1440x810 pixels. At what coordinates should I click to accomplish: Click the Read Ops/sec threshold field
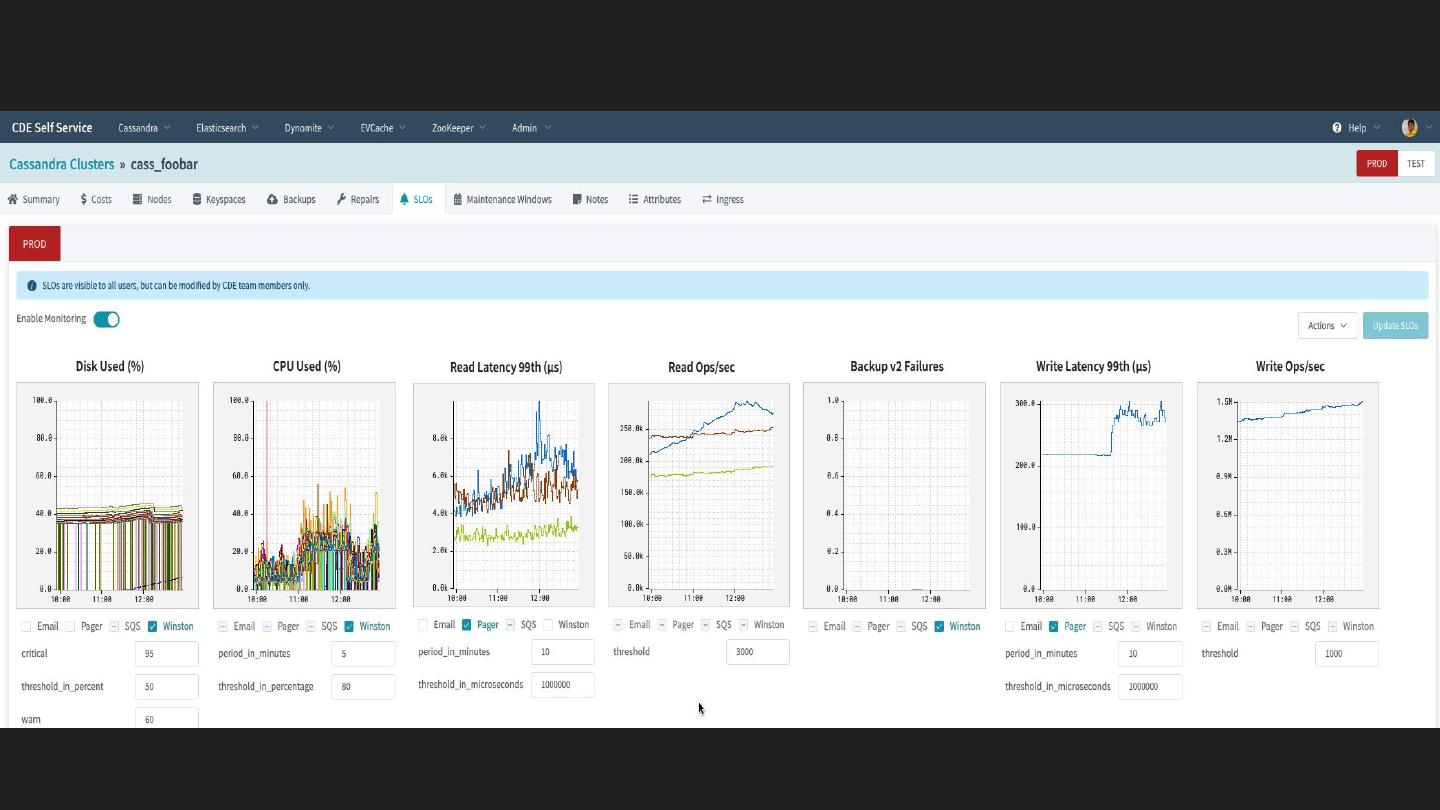pyautogui.click(x=757, y=652)
